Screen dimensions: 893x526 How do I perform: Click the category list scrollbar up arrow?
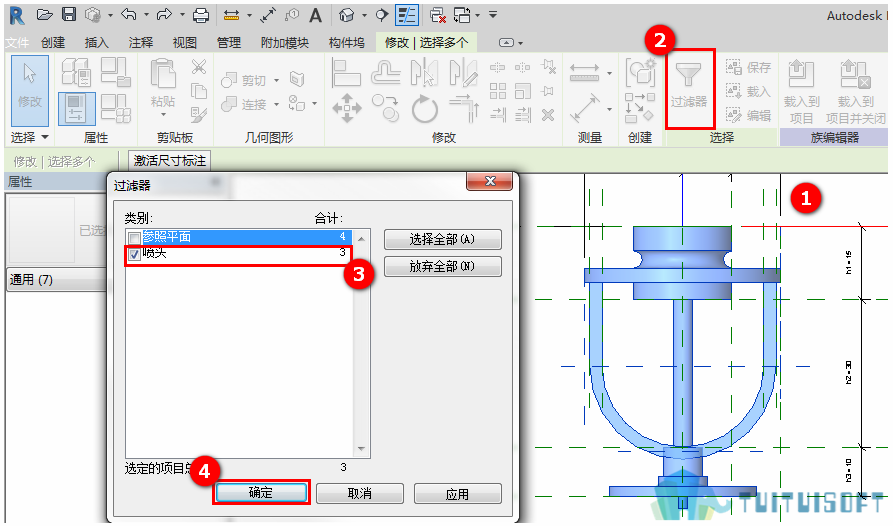pyautogui.click(x=361, y=237)
